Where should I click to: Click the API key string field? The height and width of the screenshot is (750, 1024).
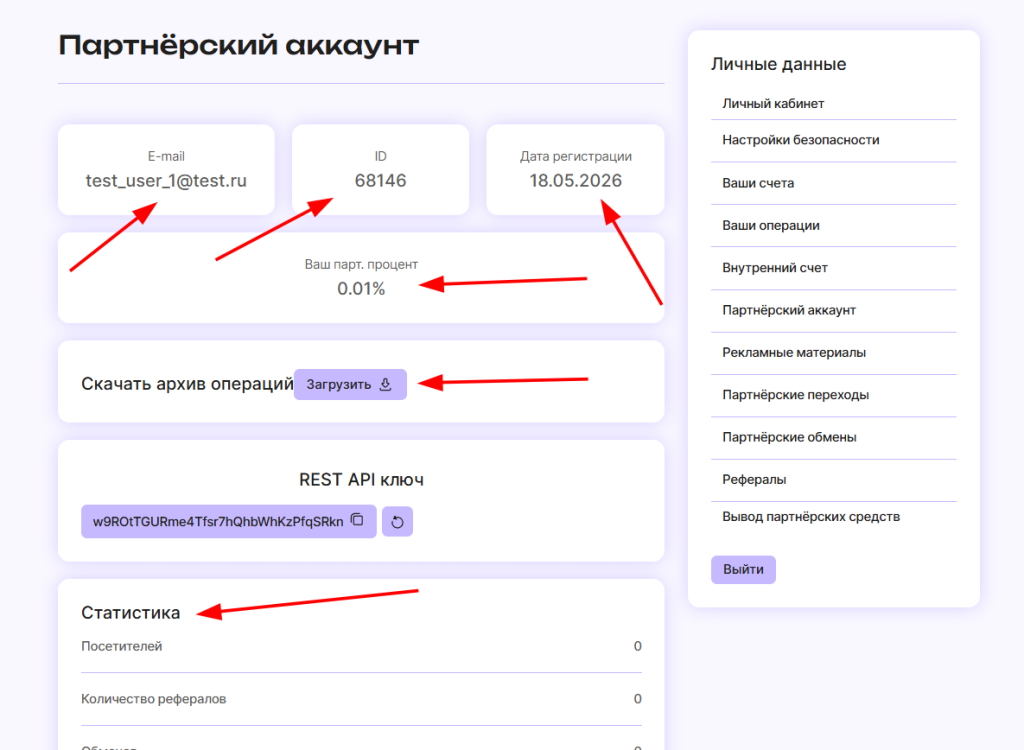click(229, 521)
